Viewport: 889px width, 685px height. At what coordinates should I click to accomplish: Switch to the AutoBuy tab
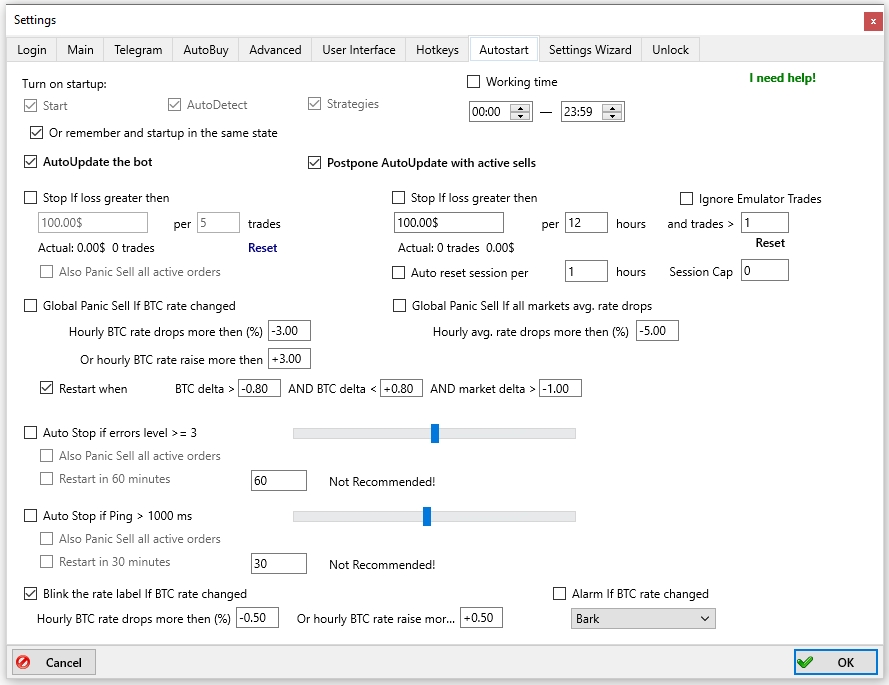(x=206, y=50)
